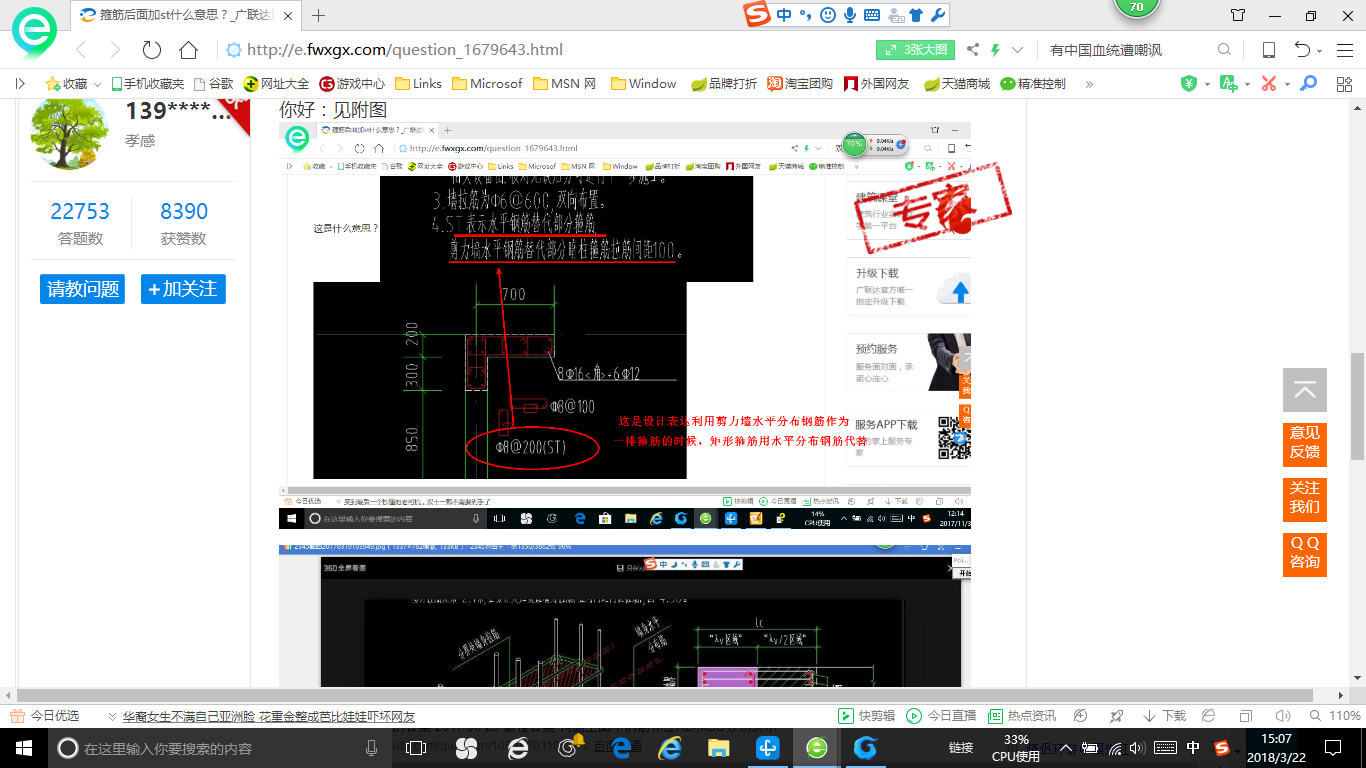Open the 谷歌 bookmark
The height and width of the screenshot is (768, 1366).
point(213,84)
